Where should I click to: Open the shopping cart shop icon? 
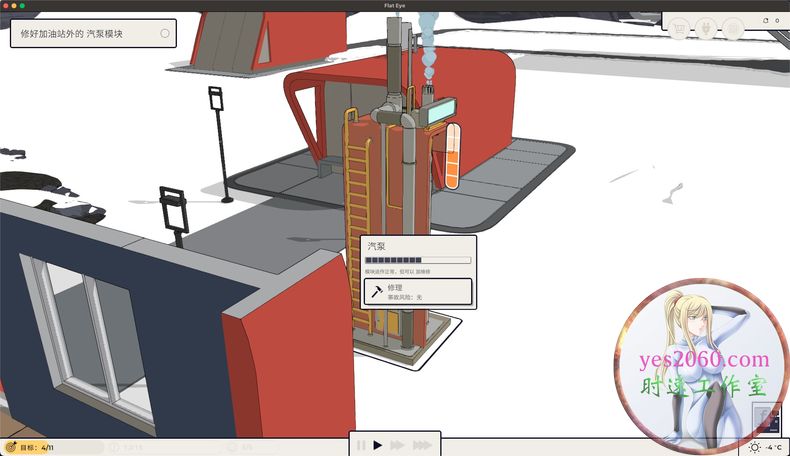[679, 28]
